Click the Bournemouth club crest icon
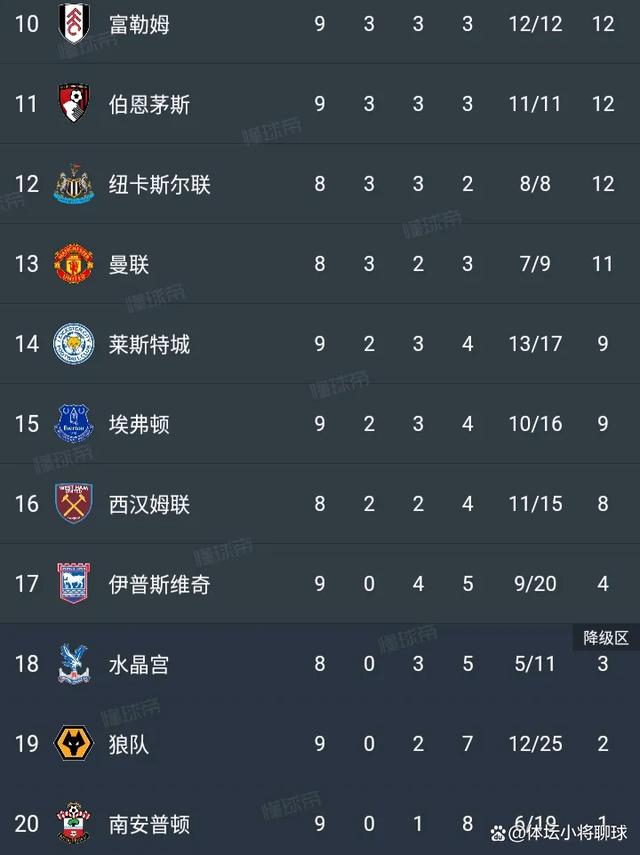Viewport: 640px width, 855px height. point(74,104)
